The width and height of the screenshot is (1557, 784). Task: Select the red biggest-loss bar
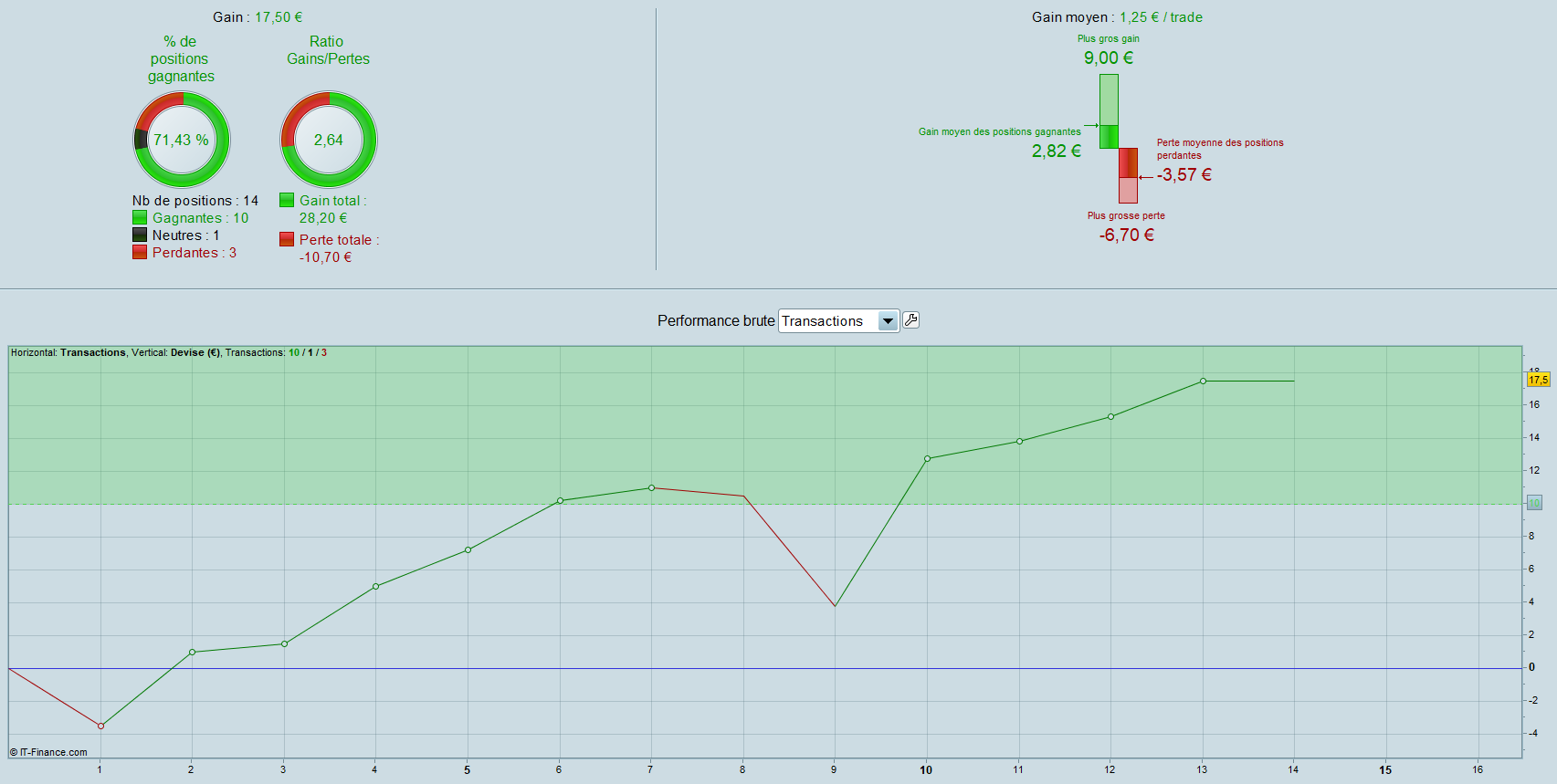tap(1129, 175)
